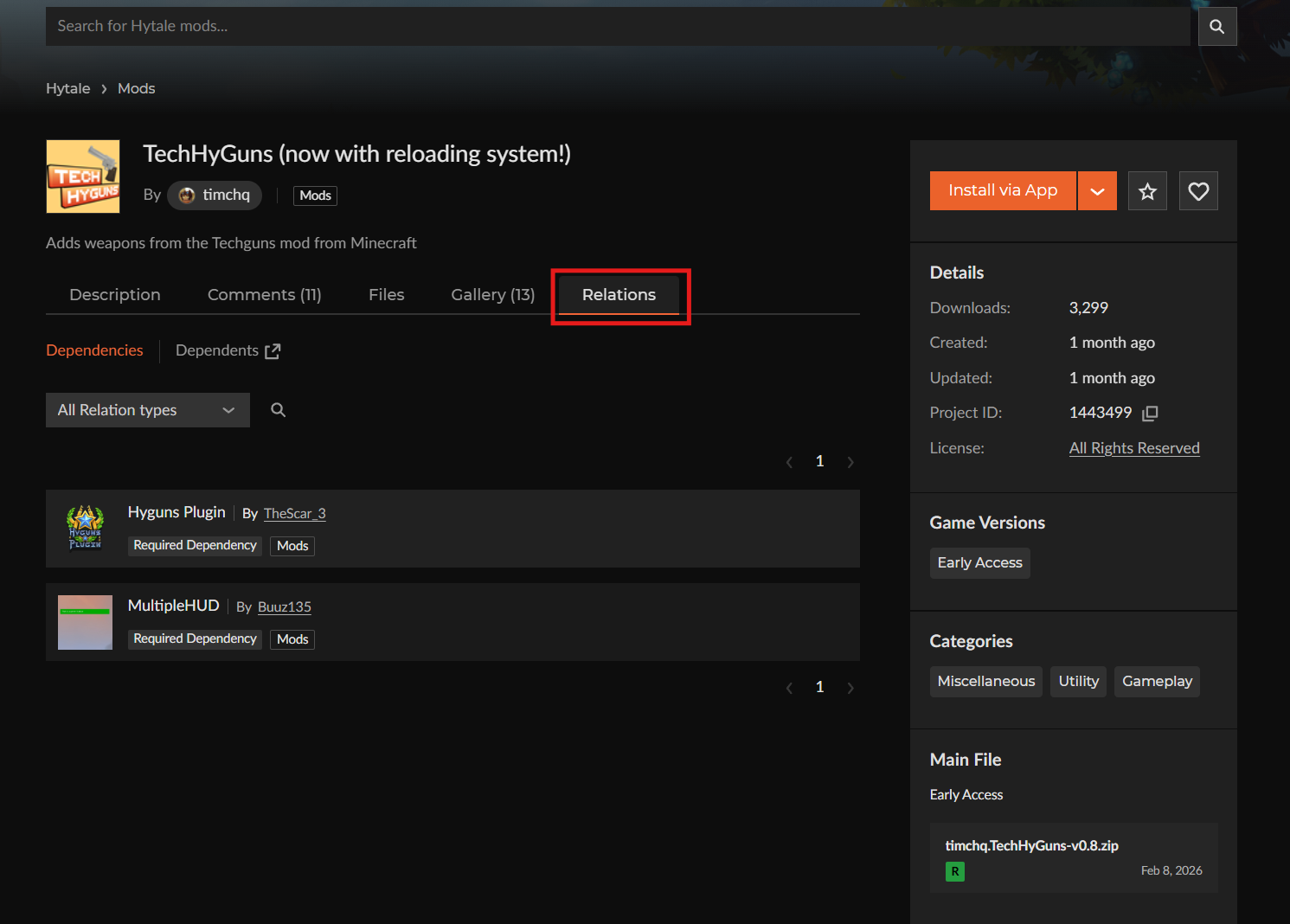Visit TheScar_3 author page
The height and width of the screenshot is (924, 1290).
coord(295,514)
